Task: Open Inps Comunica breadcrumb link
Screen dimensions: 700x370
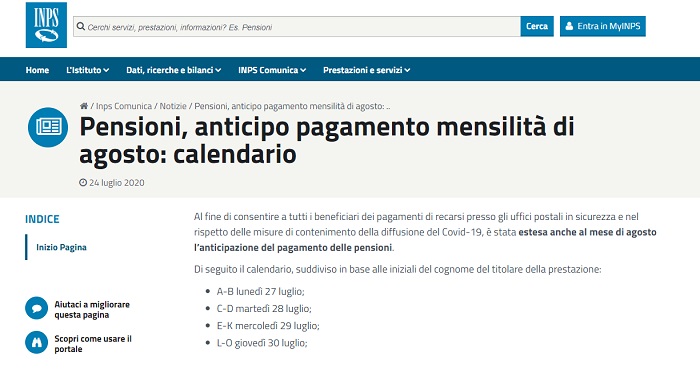Action: tap(124, 106)
